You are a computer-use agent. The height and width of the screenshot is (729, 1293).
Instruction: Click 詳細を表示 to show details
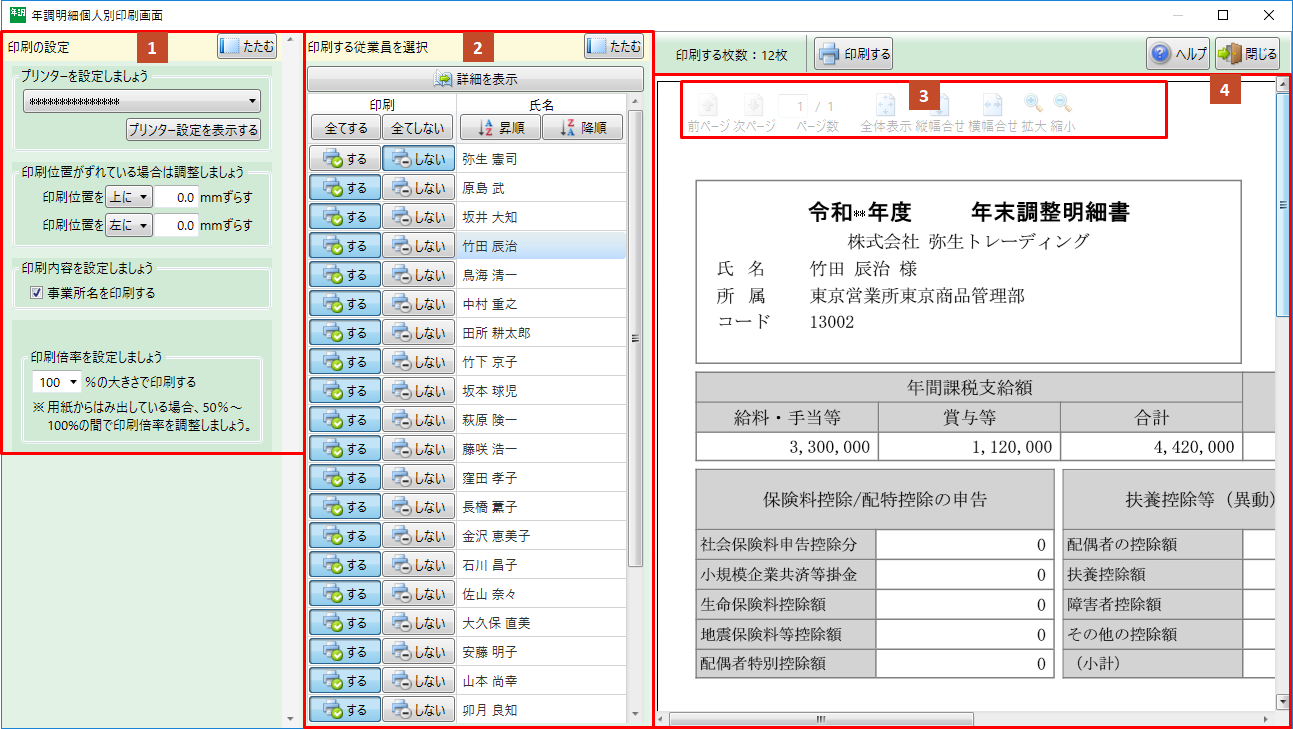pos(475,79)
